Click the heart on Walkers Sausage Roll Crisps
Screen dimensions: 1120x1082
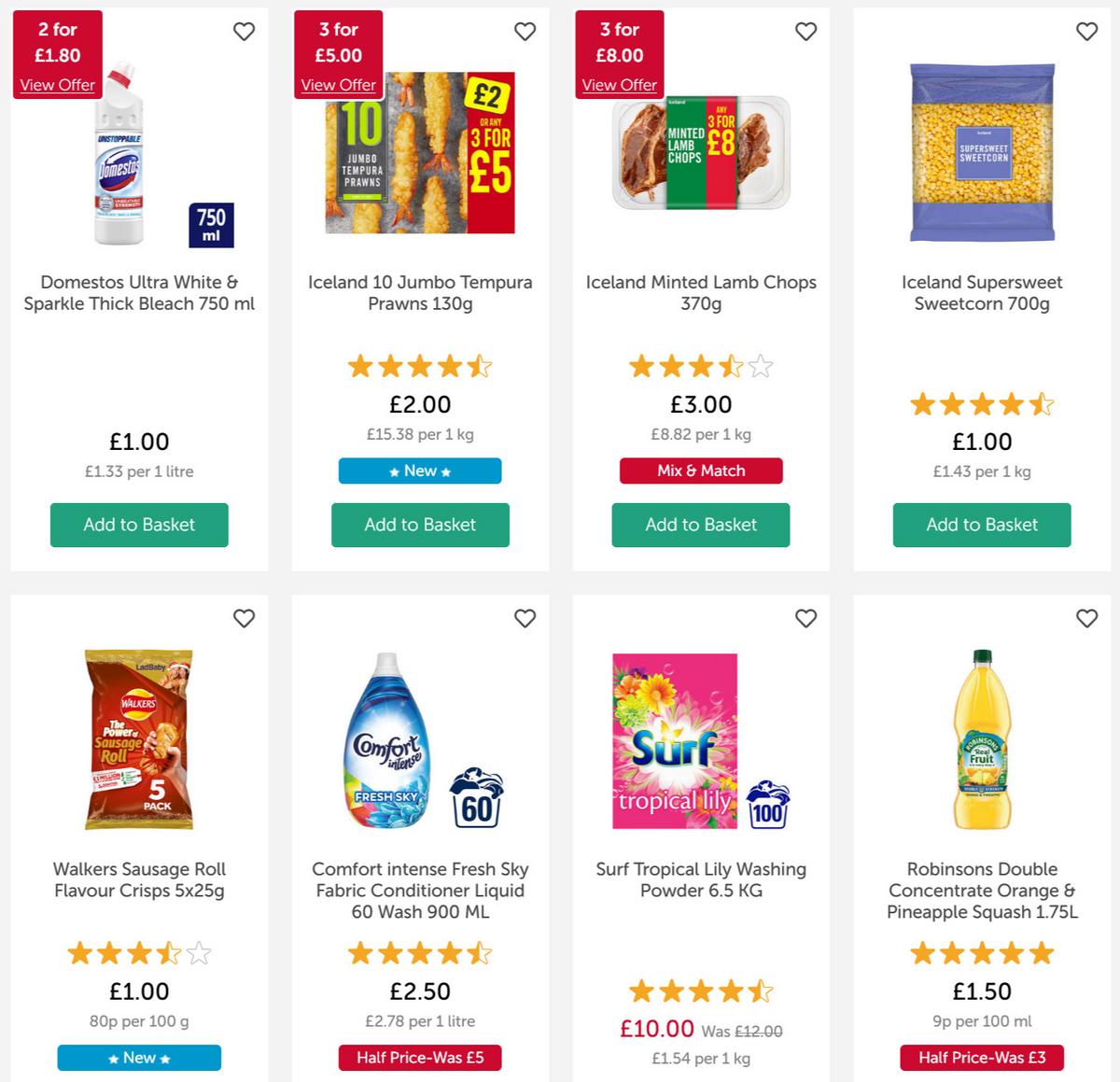click(245, 618)
